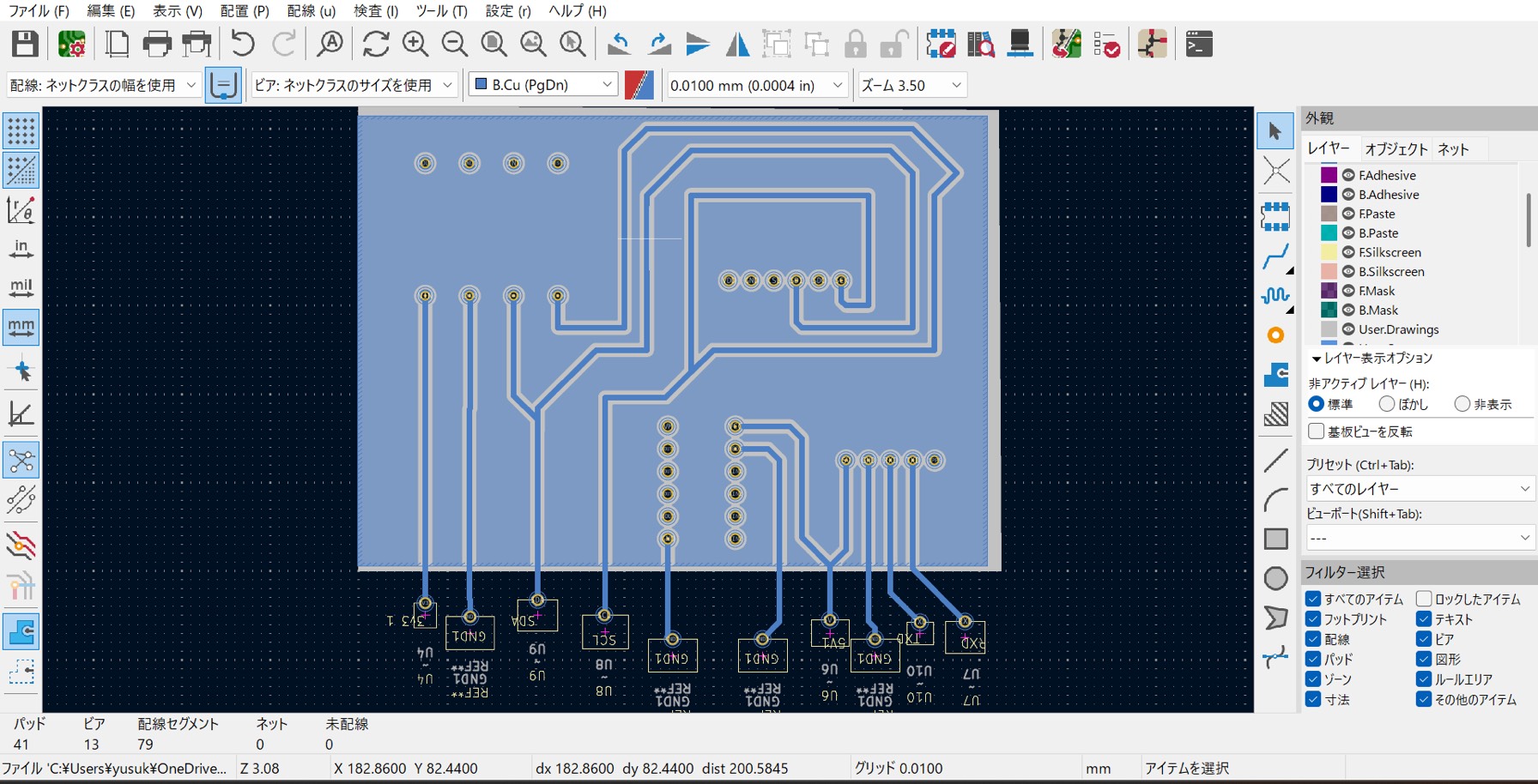
Task: Select the 非表示 inactive layer option
Action: click(x=1462, y=404)
